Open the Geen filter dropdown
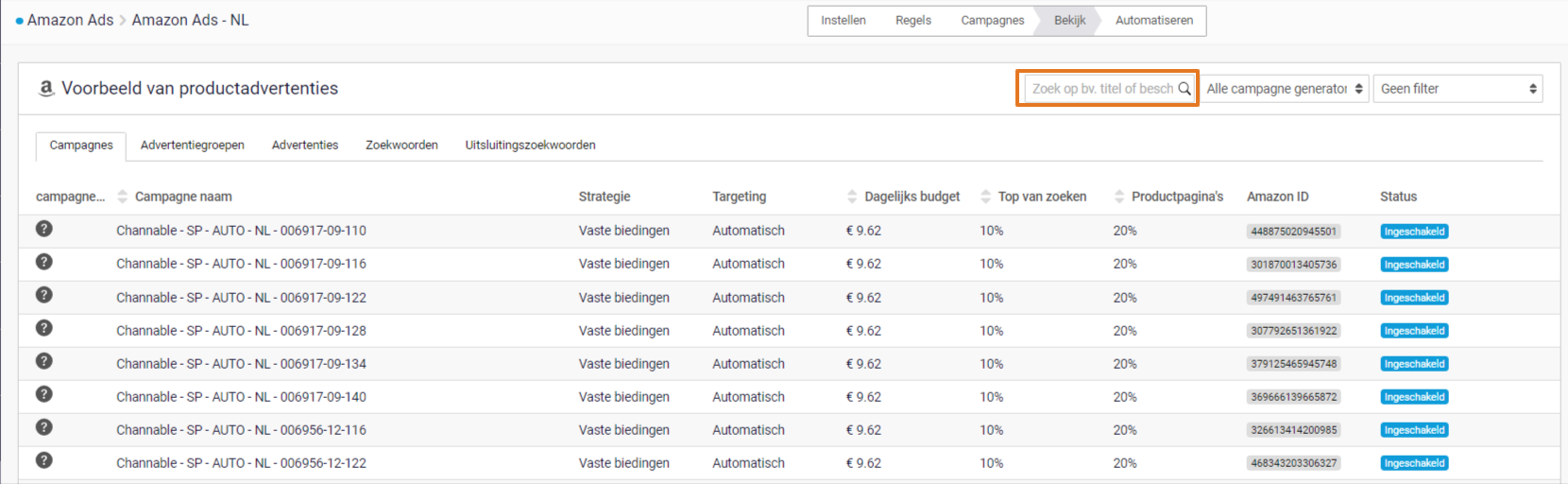 (x=1457, y=89)
